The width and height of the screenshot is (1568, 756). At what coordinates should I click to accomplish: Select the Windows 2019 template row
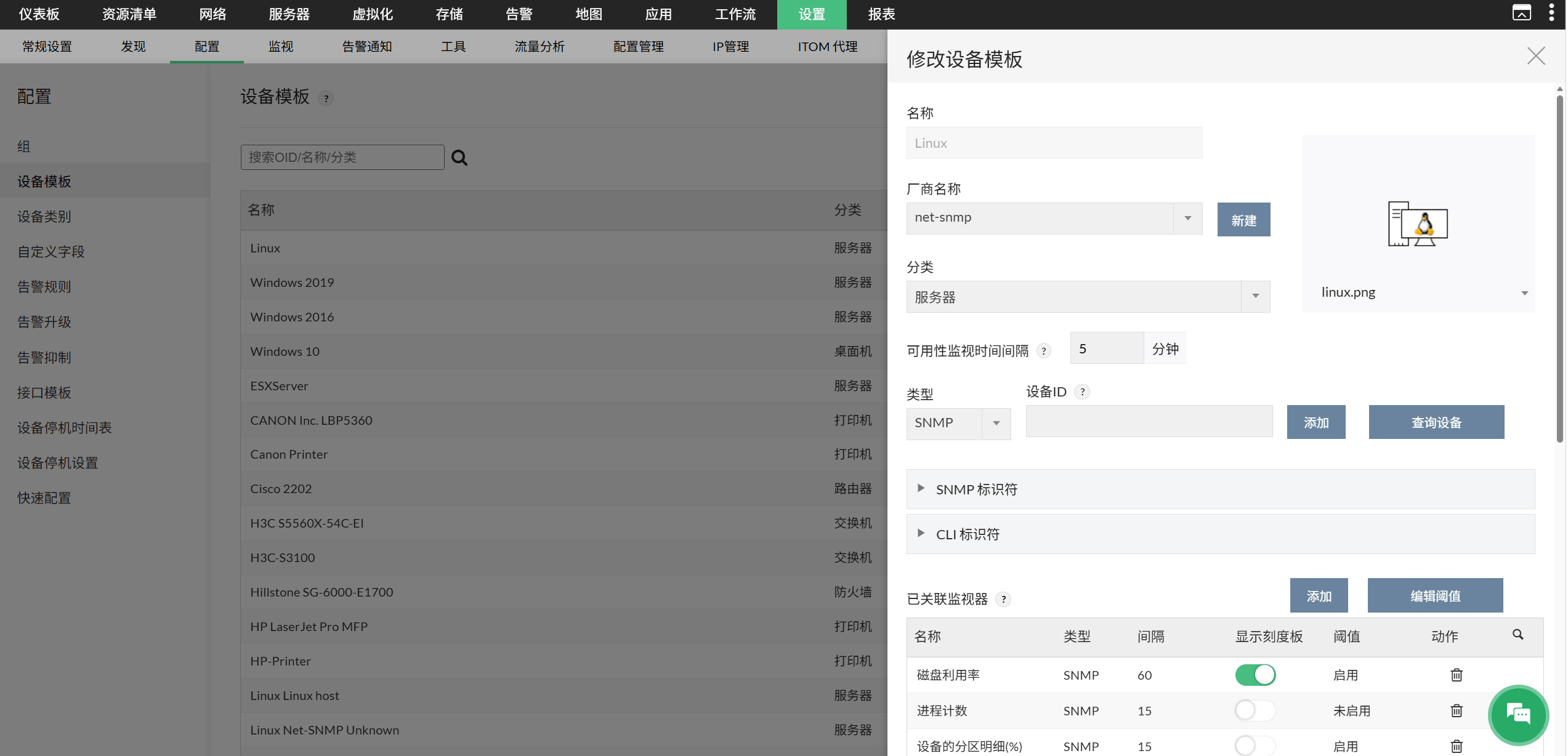(564, 283)
